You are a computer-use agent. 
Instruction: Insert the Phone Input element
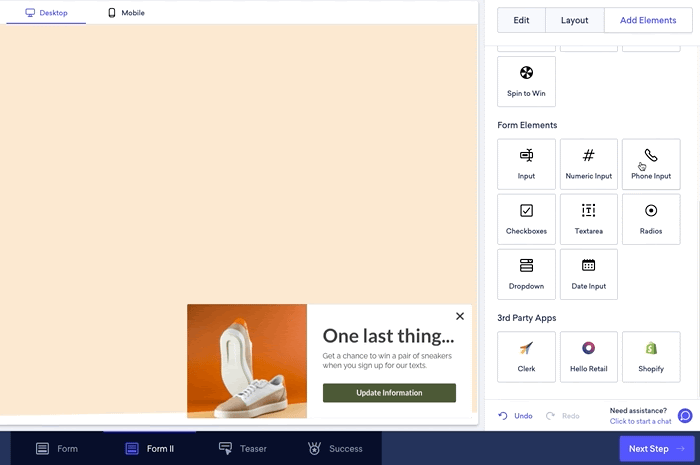click(x=650, y=164)
